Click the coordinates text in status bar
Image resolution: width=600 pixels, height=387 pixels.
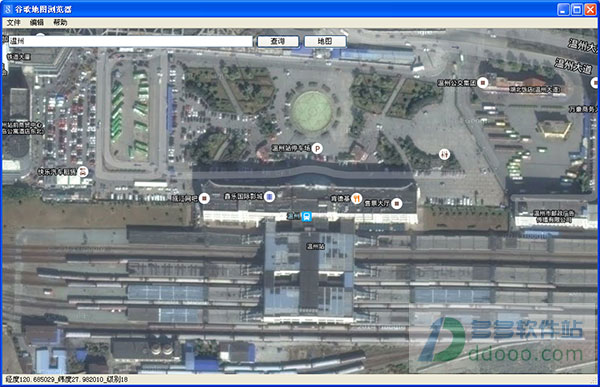click(x=67, y=379)
